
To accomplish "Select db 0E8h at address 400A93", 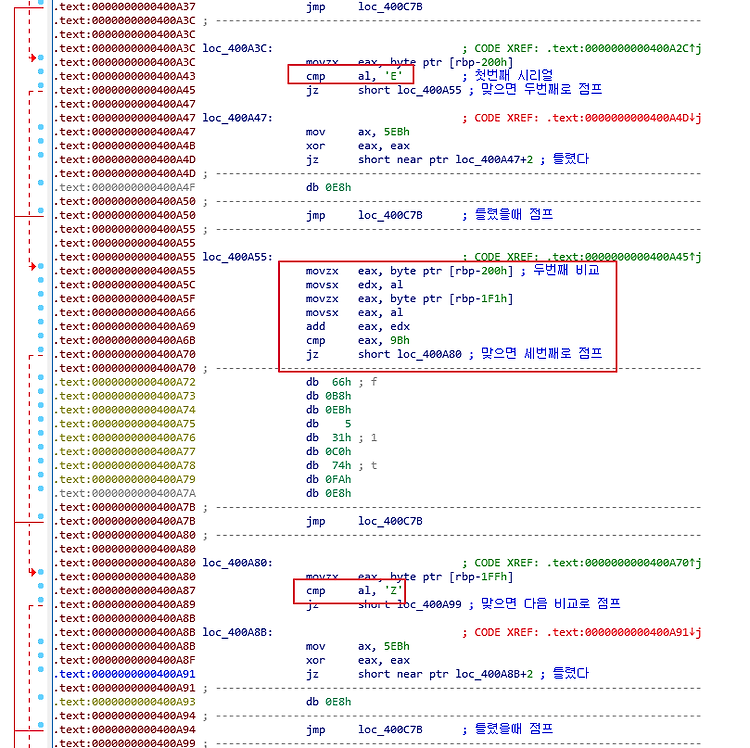I will (328, 701).
